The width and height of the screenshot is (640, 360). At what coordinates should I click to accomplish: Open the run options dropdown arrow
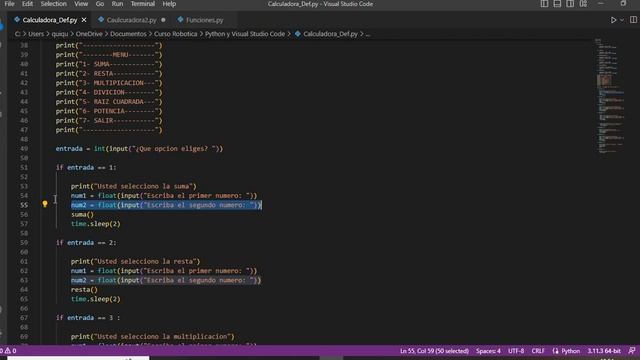622,20
